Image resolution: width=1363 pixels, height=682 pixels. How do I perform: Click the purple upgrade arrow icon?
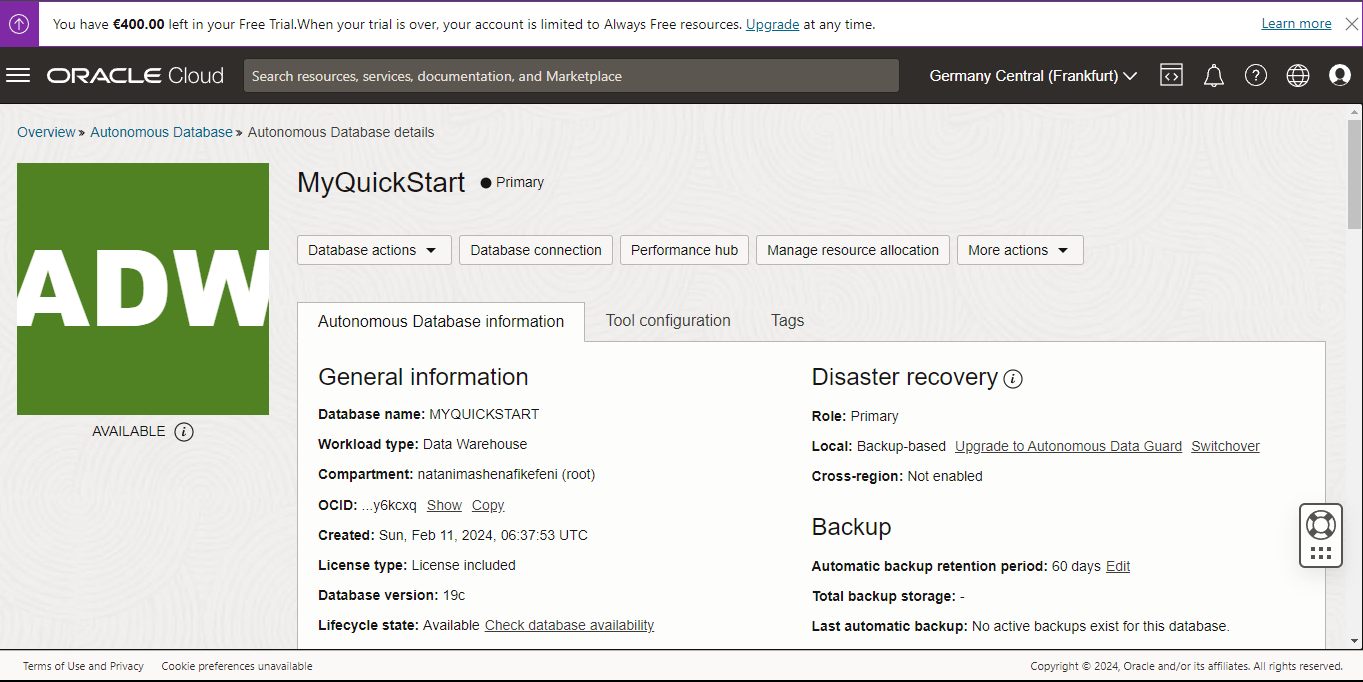coord(19,24)
